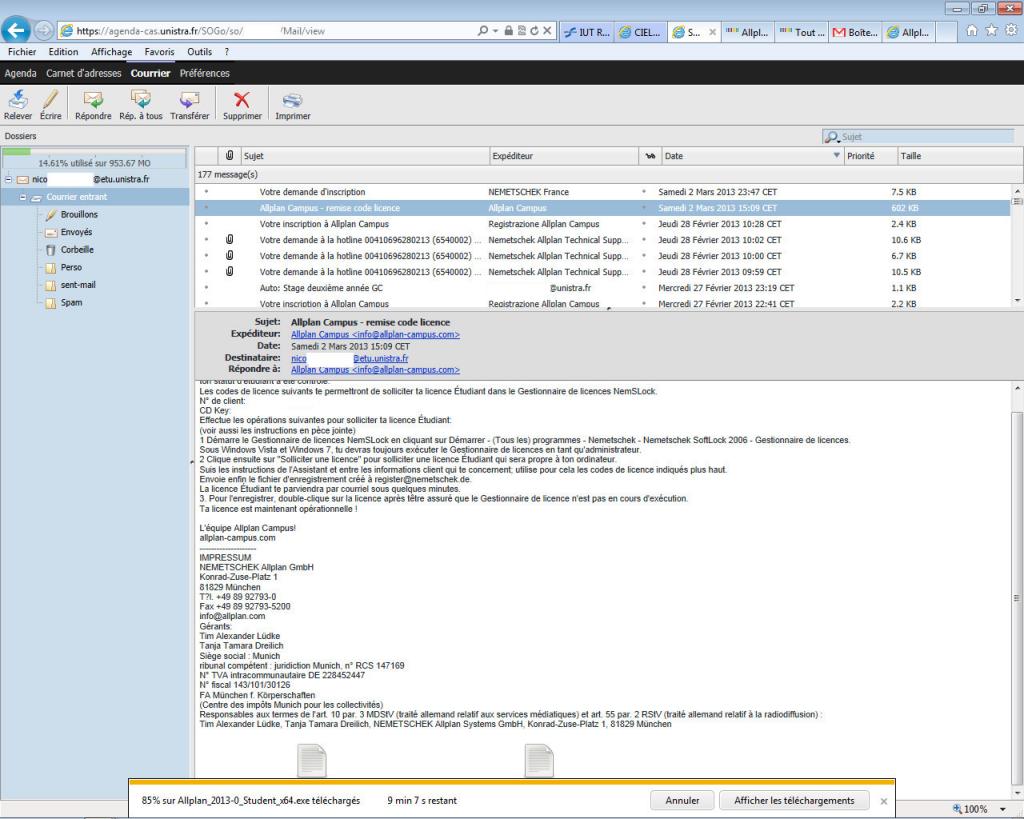Open the Fichier menu
This screenshot has height=819, width=1024.
tap(22, 52)
